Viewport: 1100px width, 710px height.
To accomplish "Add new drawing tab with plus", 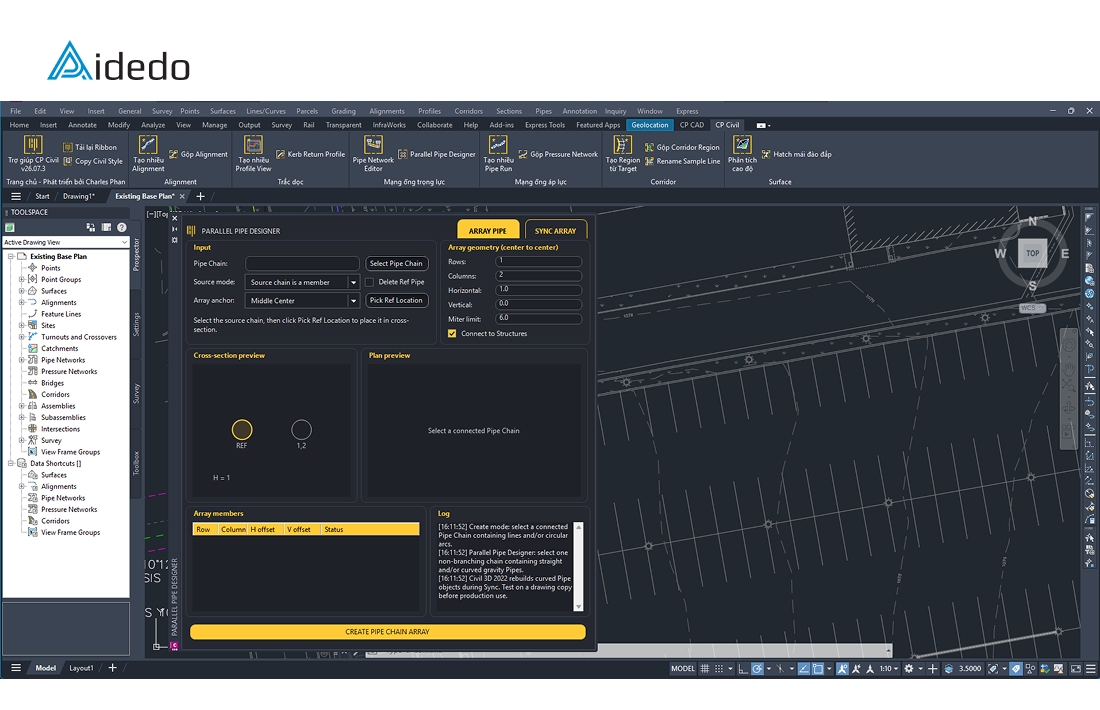I will [201, 196].
